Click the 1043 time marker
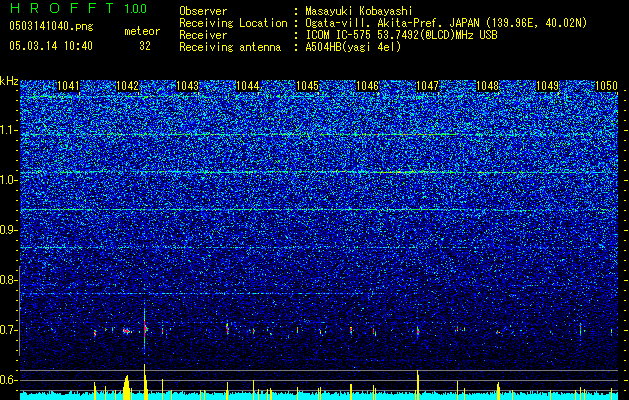This screenshot has height=400, width=629. 187,86
